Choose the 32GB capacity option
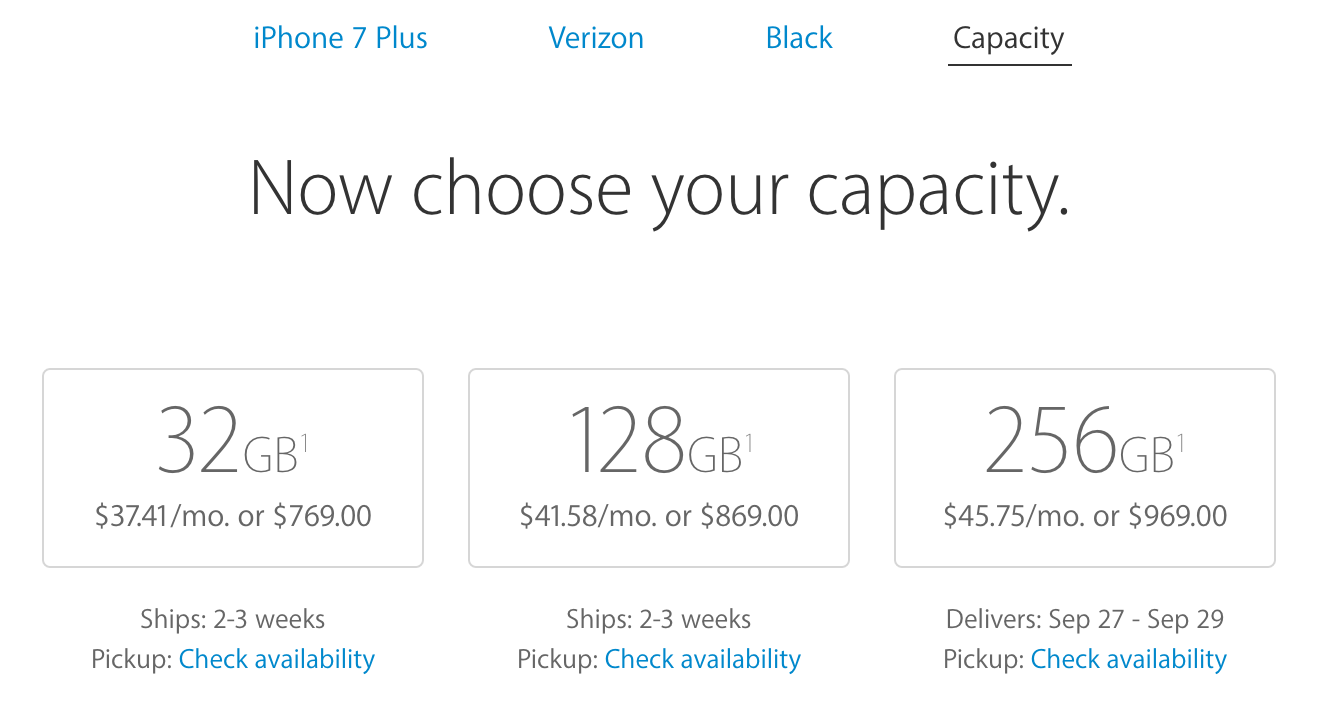1334x724 pixels. pyautogui.click(x=233, y=467)
